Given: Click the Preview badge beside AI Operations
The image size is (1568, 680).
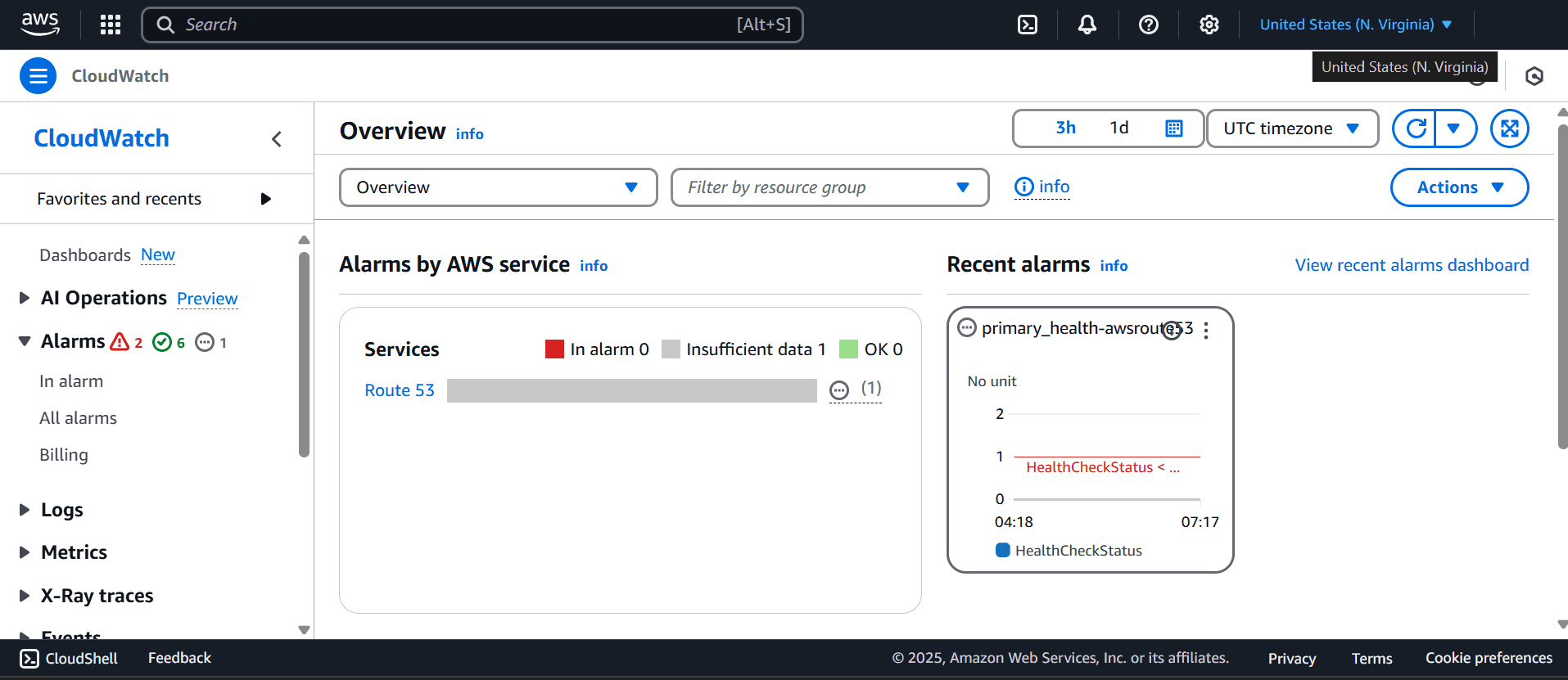Looking at the screenshot, I should pos(207,299).
